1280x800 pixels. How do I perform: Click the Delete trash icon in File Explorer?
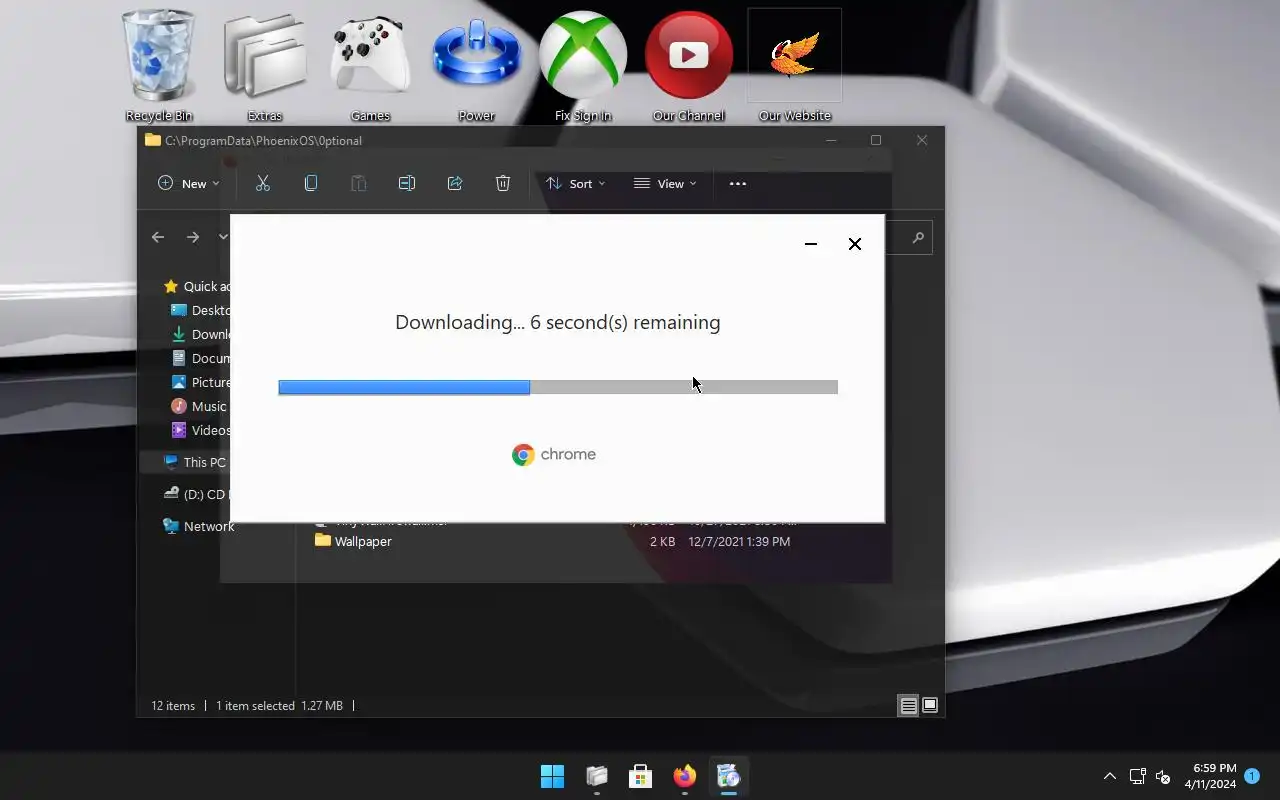tap(503, 183)
